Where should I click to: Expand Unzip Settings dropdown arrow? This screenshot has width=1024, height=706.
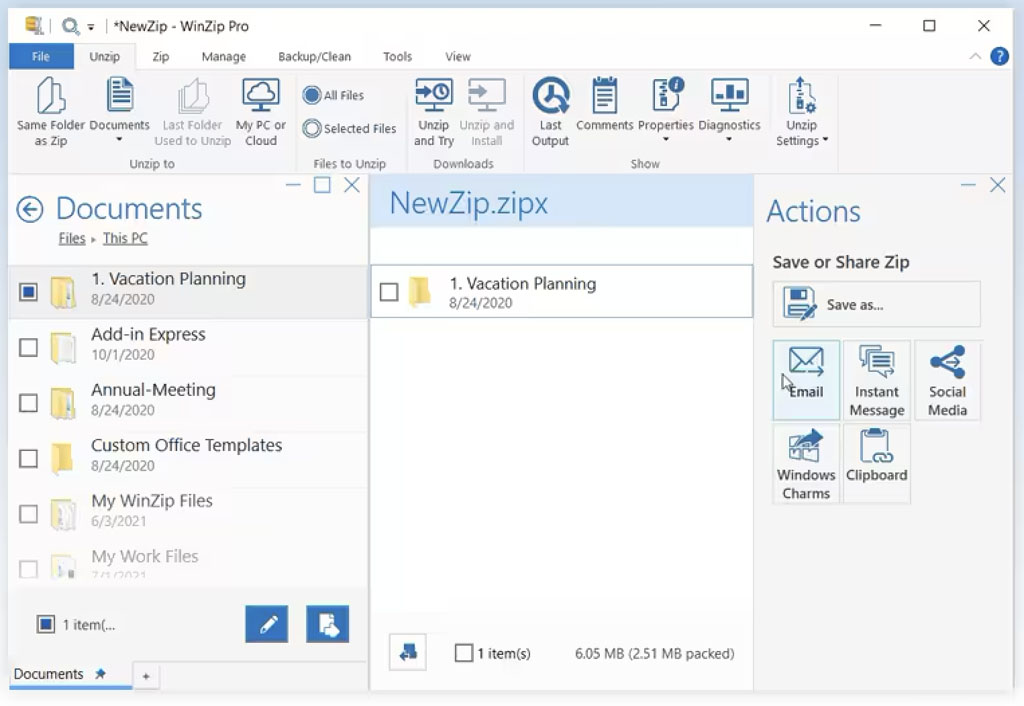tap(825, 140)
